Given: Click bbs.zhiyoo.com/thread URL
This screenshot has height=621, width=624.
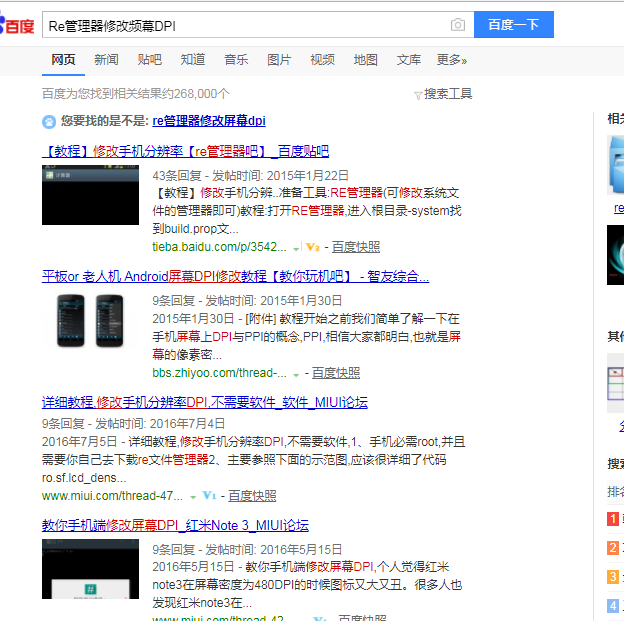Looking at the screenshot, I should click(x=219, y=373).
